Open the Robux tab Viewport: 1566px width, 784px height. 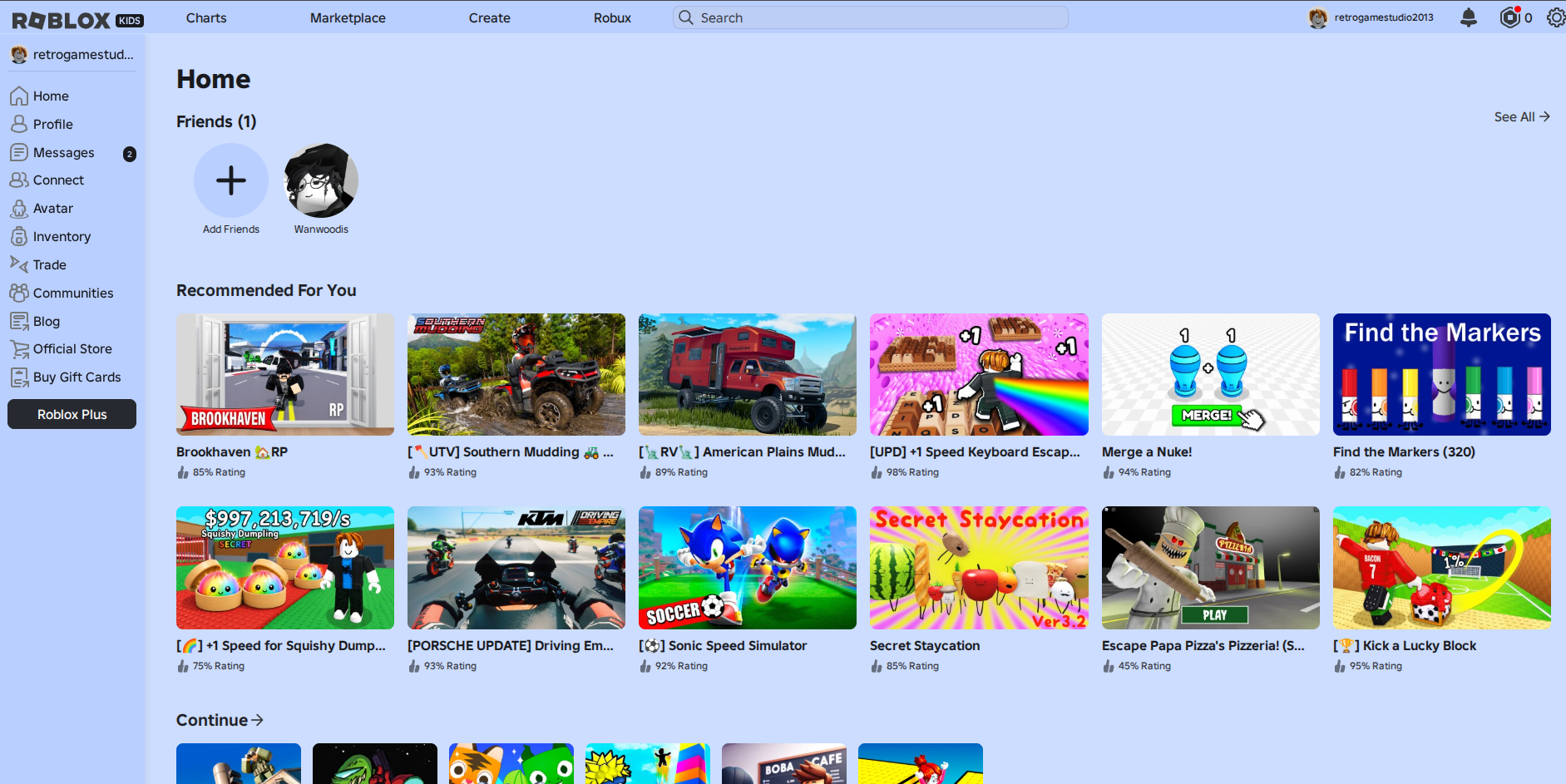click(612, 17)
